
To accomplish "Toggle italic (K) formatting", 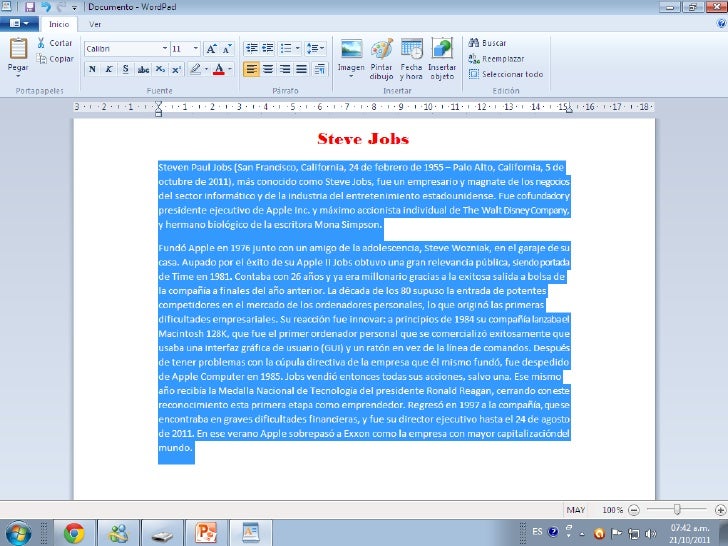I will pyautogui.click(x=109, y=69).
